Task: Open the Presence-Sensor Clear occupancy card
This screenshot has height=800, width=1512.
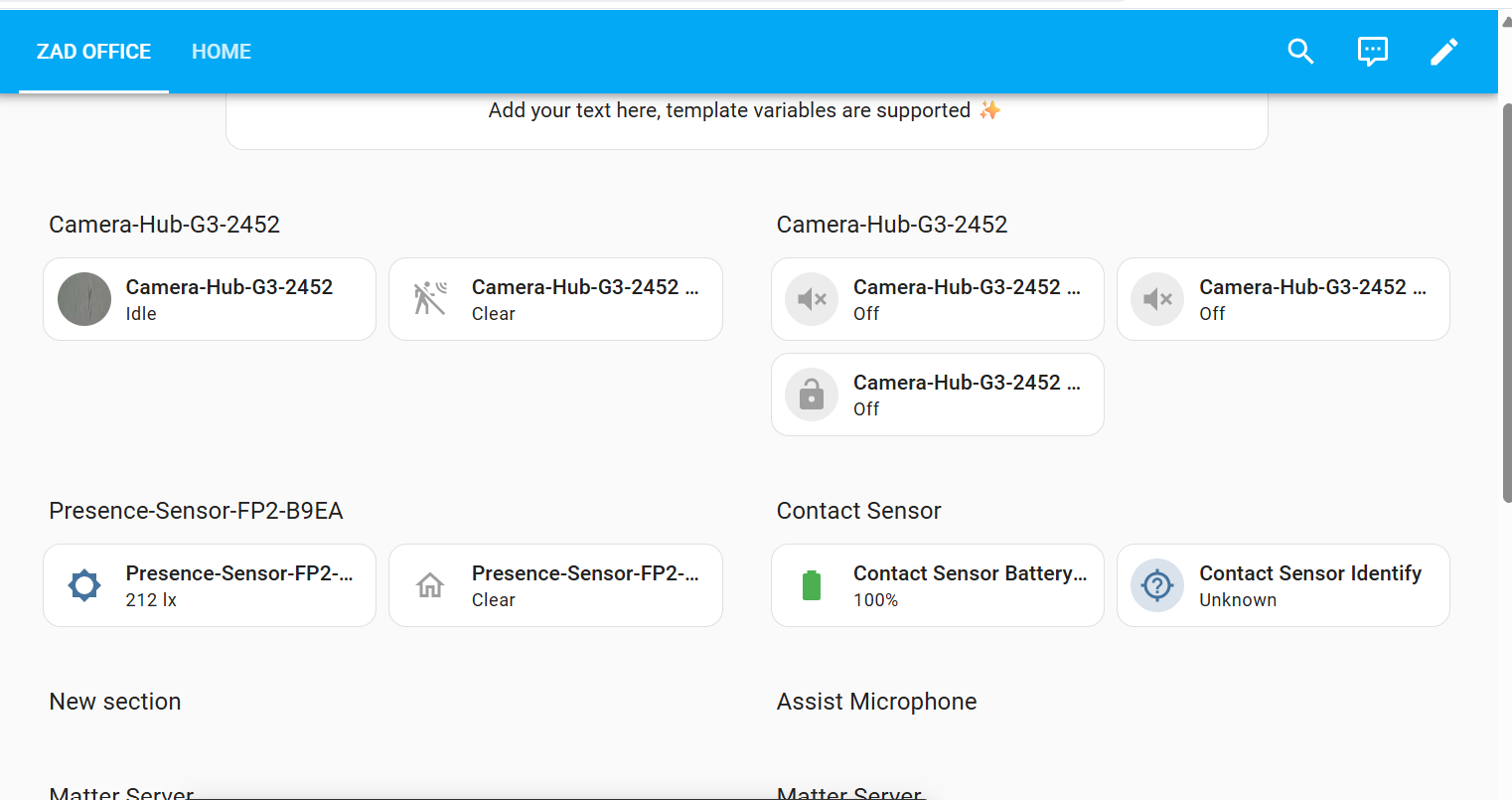Action: click(x=584, y=585)
